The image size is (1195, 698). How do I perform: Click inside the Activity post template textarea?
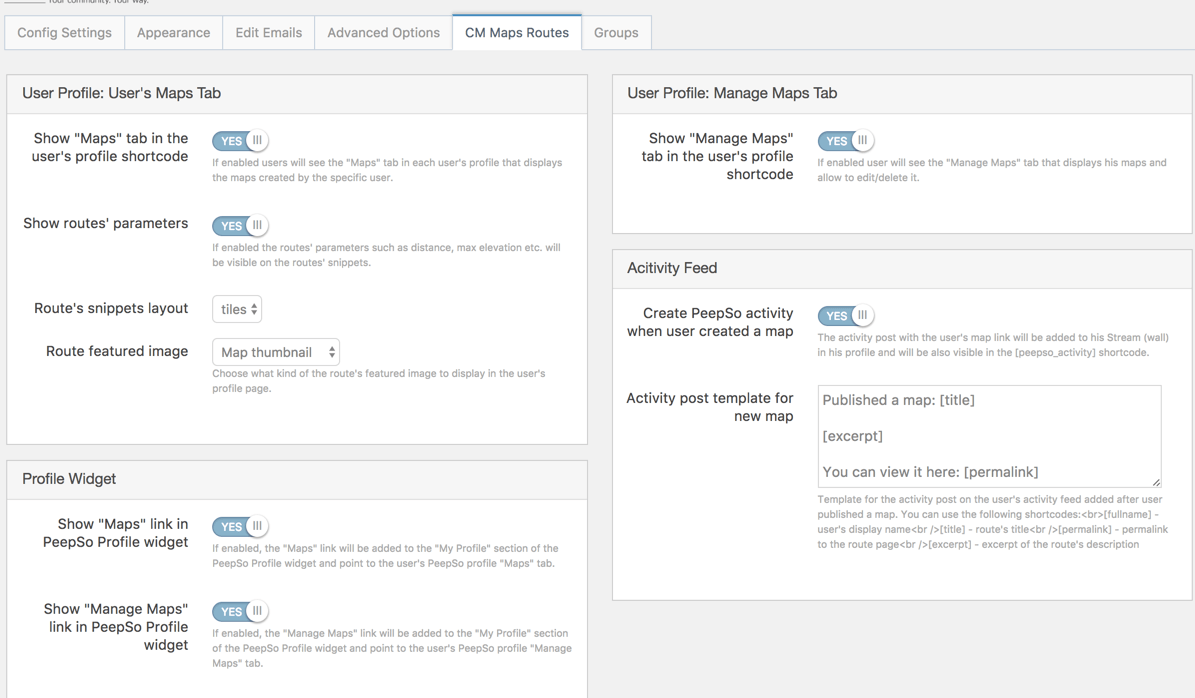988,436
